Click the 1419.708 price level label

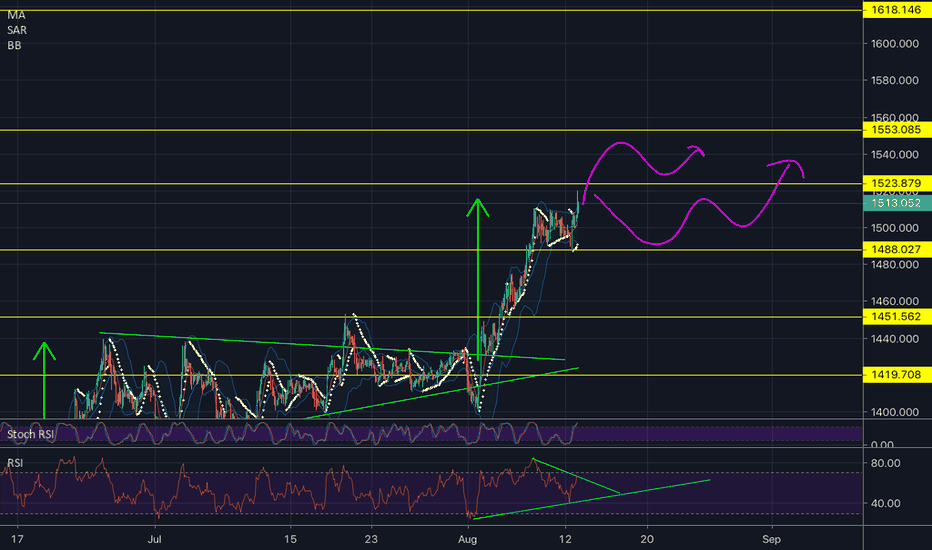tap(896, 375)
